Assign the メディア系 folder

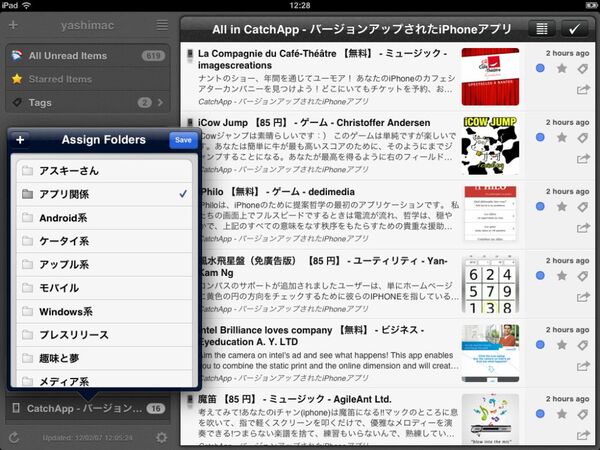pos(104,379)
